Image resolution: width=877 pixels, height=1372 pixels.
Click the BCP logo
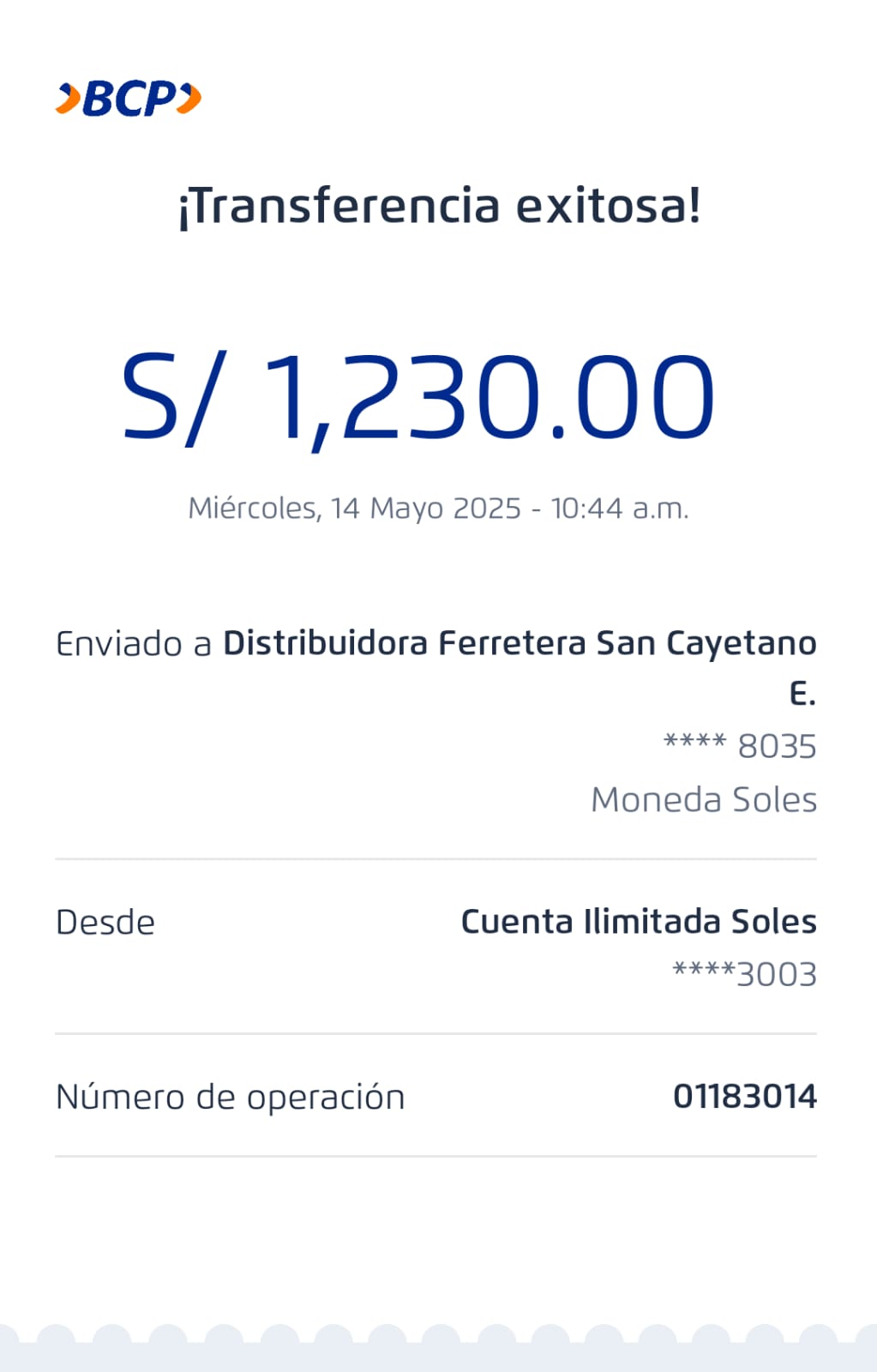pyautogui.click(x=129, y=99)
